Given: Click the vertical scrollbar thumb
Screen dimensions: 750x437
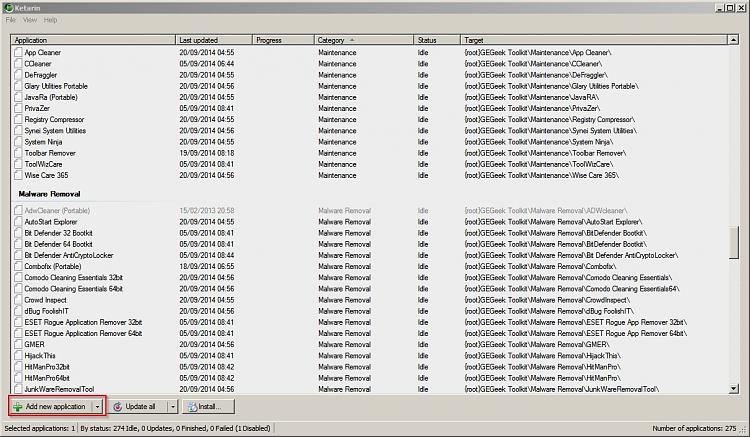Looking at the screenshot, I should coord(734,243).
